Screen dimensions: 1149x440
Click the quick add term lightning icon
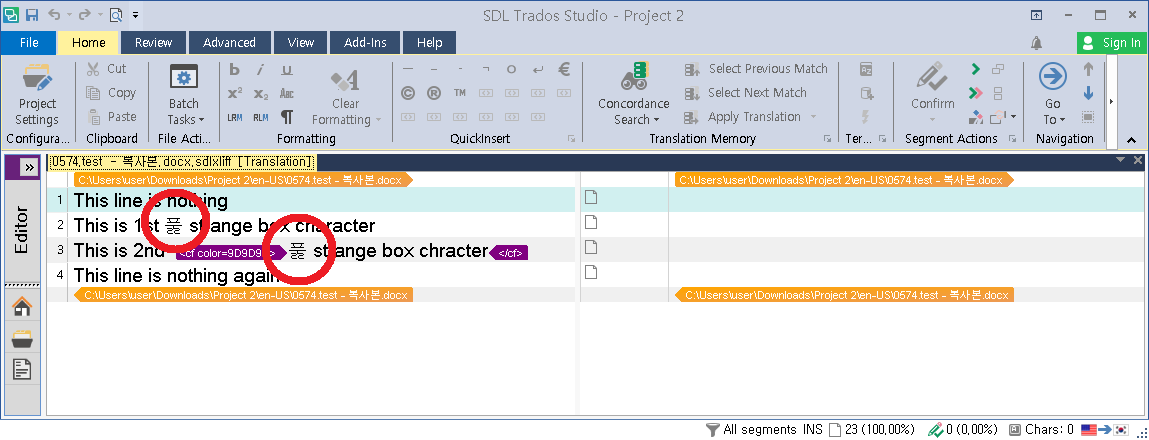pos(866,117)
